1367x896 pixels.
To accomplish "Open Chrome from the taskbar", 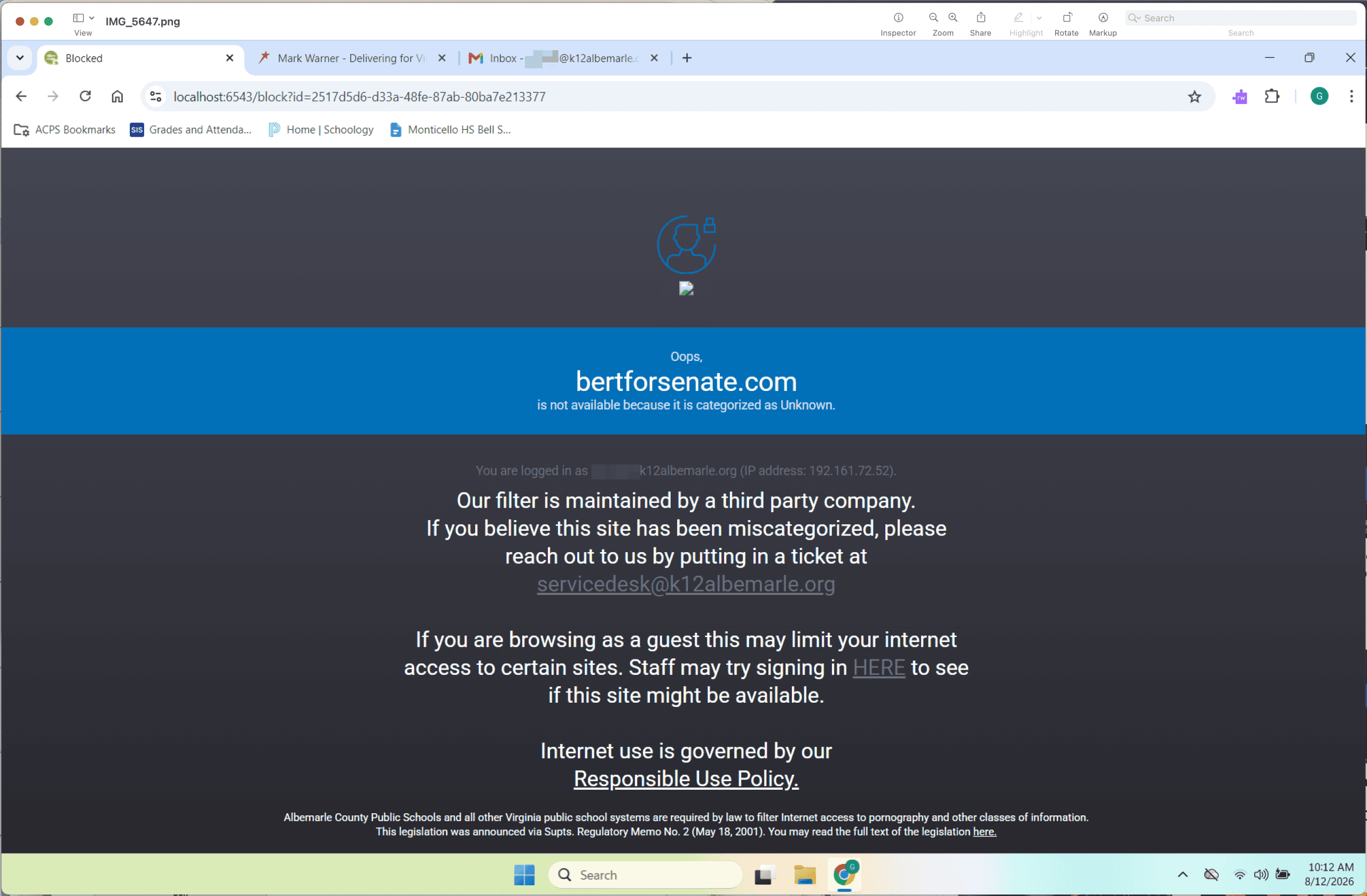I will click(844, 875).
